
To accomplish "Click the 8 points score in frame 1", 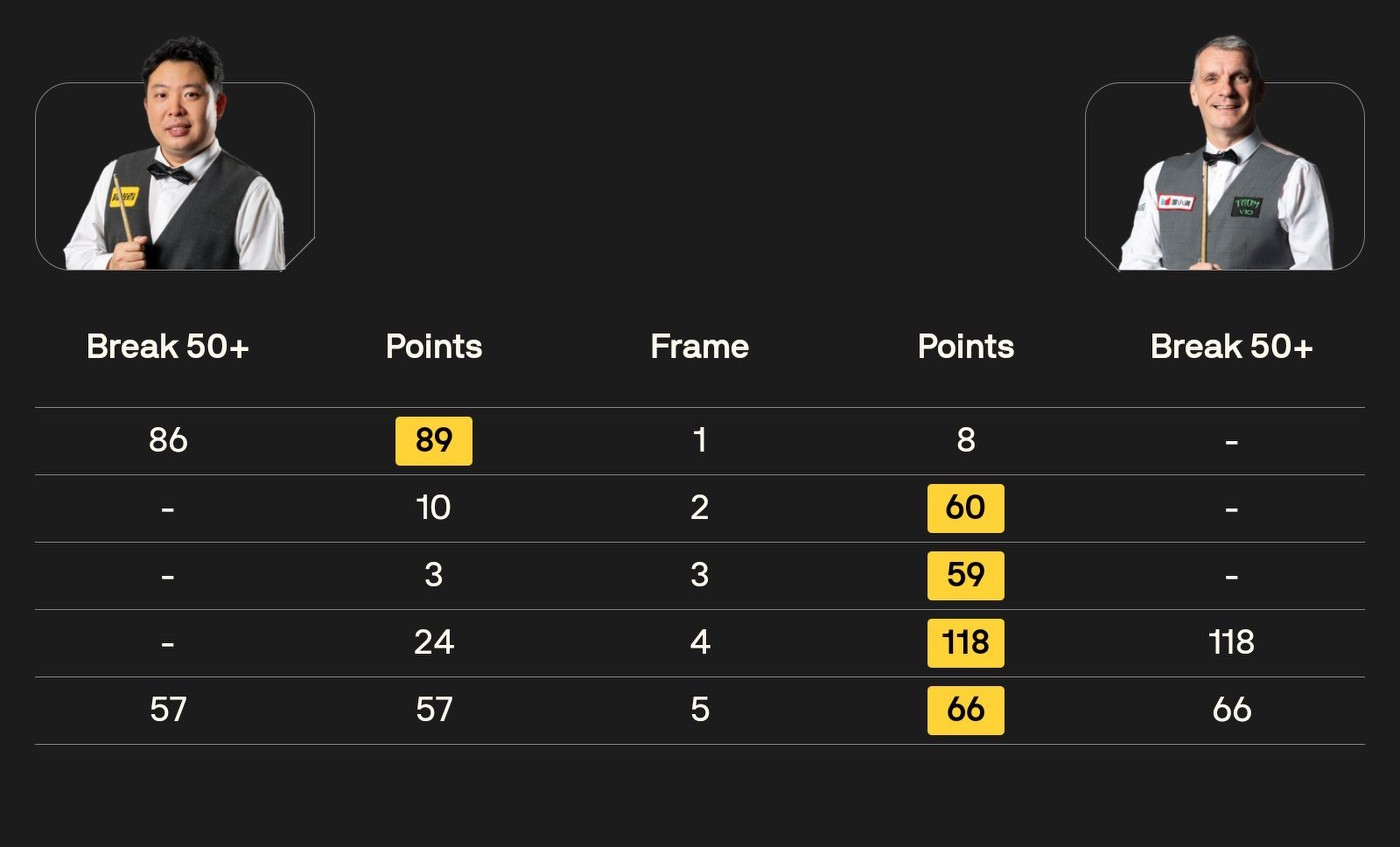I will click(x=965, y=441).
